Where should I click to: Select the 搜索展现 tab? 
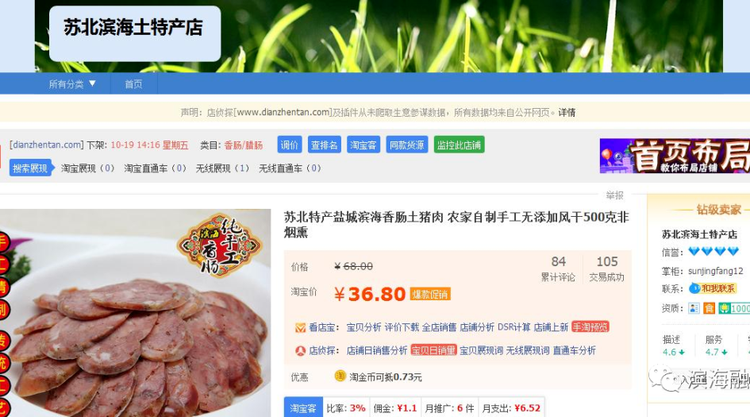pos(32,168)
